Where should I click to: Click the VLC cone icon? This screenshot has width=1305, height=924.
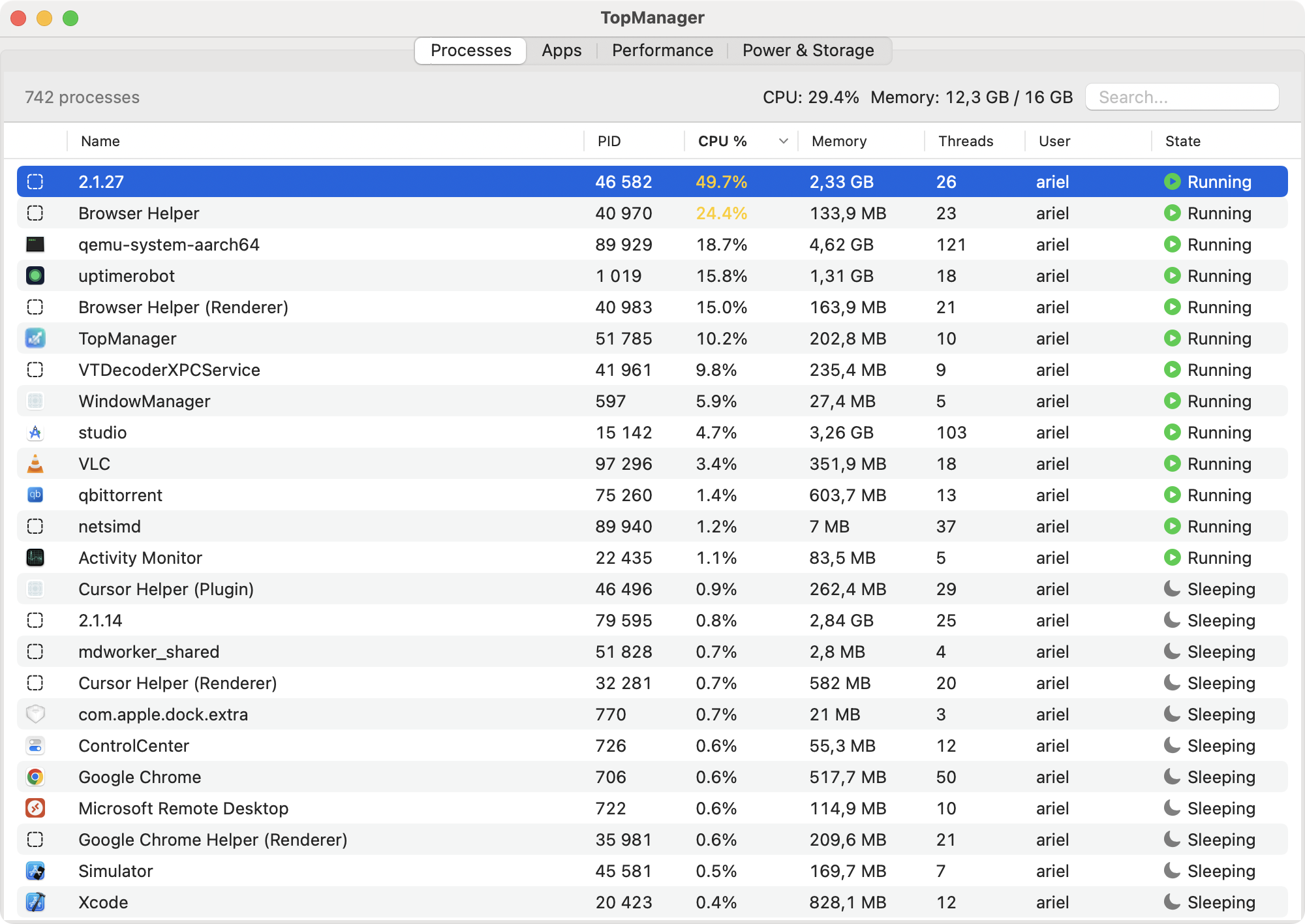35,464
